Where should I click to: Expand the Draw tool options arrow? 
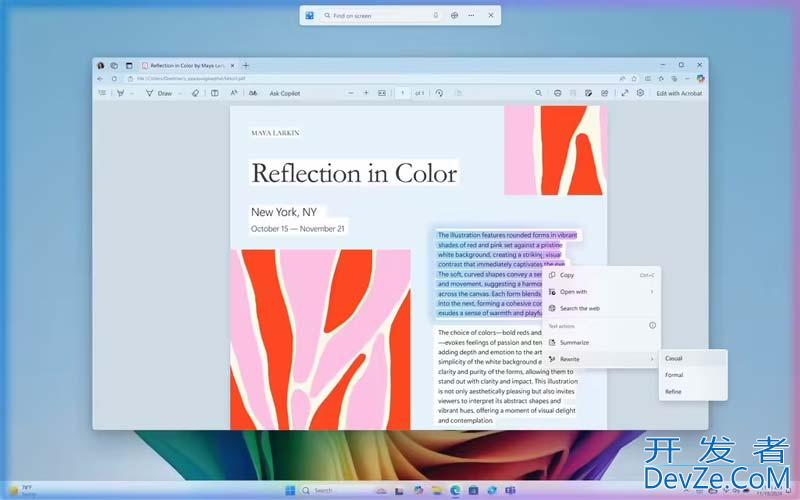[x=180, y=93]
